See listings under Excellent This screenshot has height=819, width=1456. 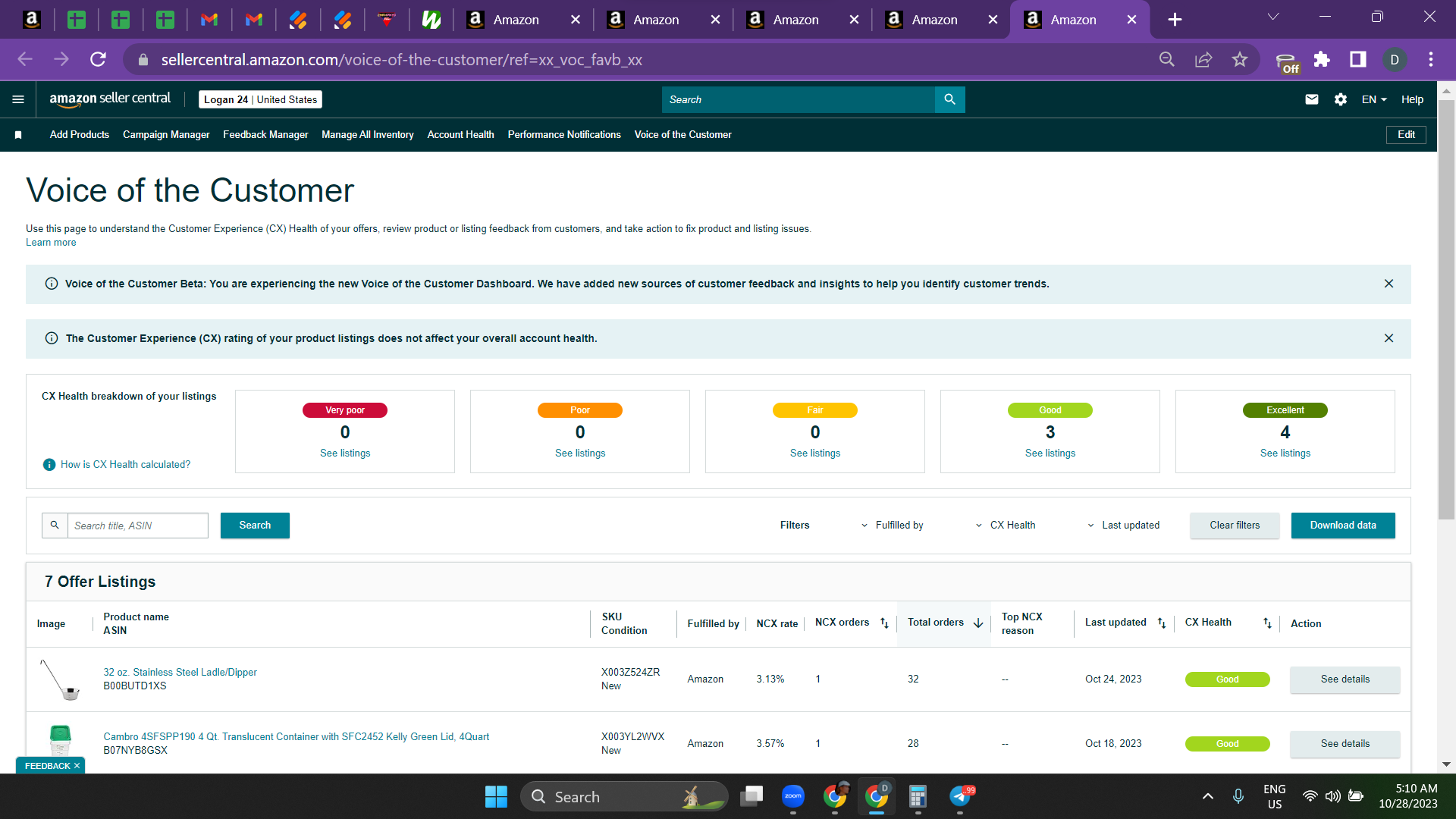(x=1285, y=453)
